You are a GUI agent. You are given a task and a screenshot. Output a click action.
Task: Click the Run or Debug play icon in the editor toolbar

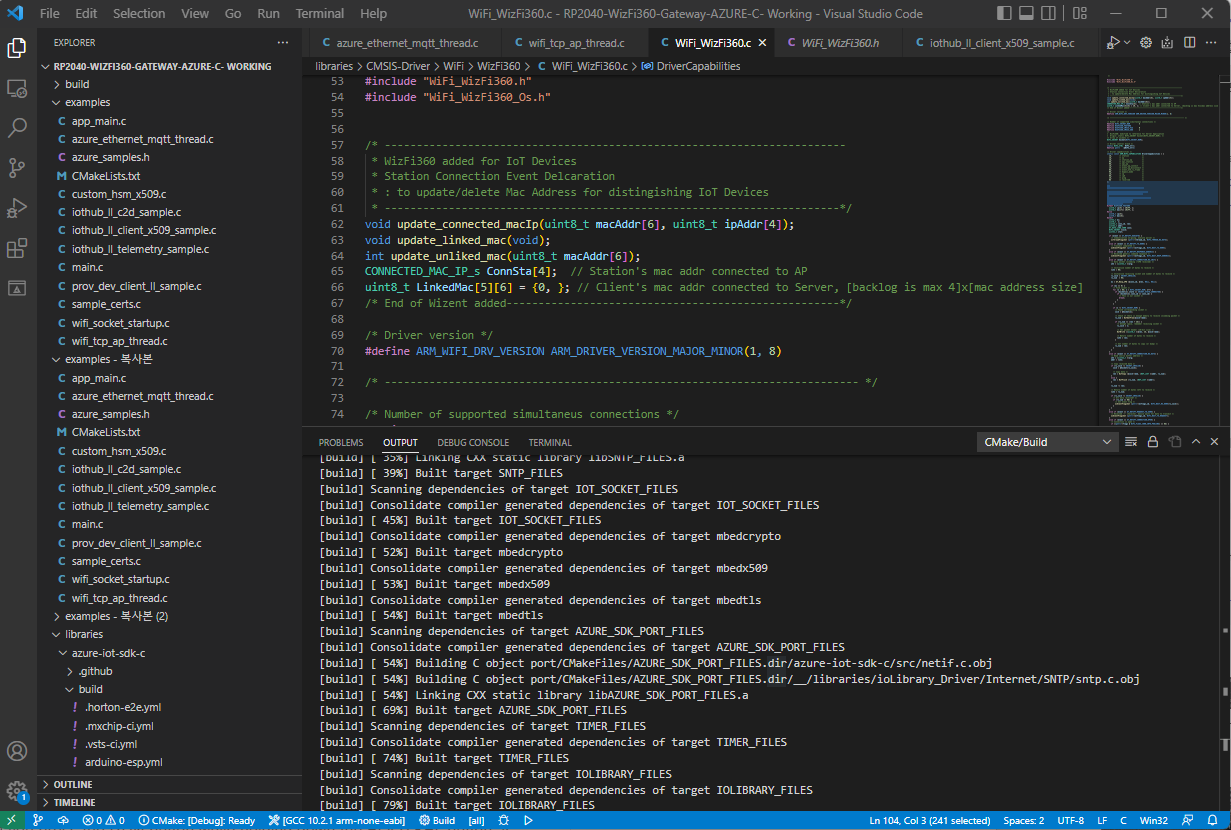click(1112, 43)
